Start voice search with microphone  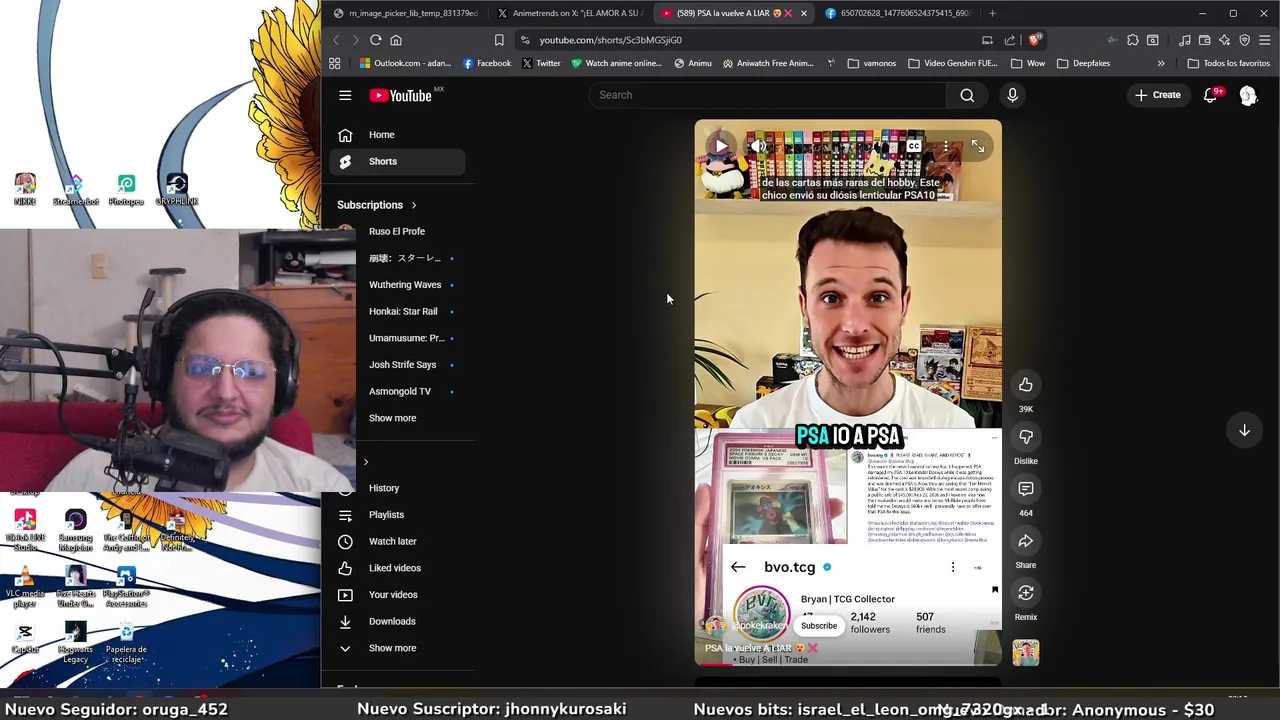point(1012,95)
